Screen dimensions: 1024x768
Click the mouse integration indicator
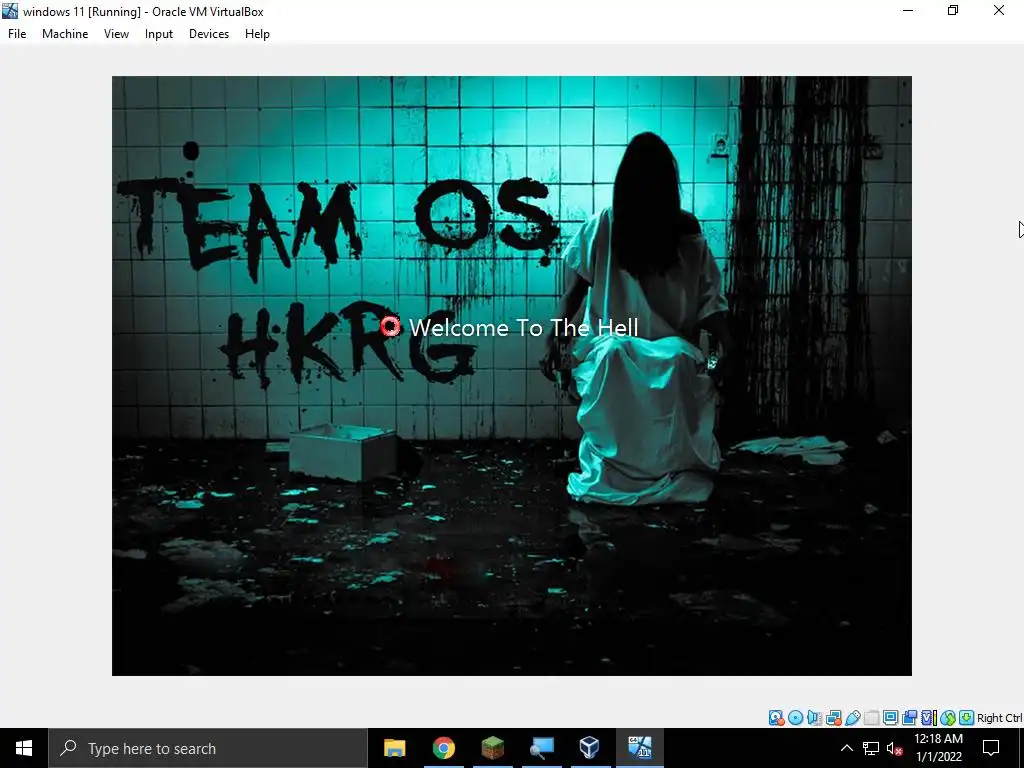pos(948,718)
